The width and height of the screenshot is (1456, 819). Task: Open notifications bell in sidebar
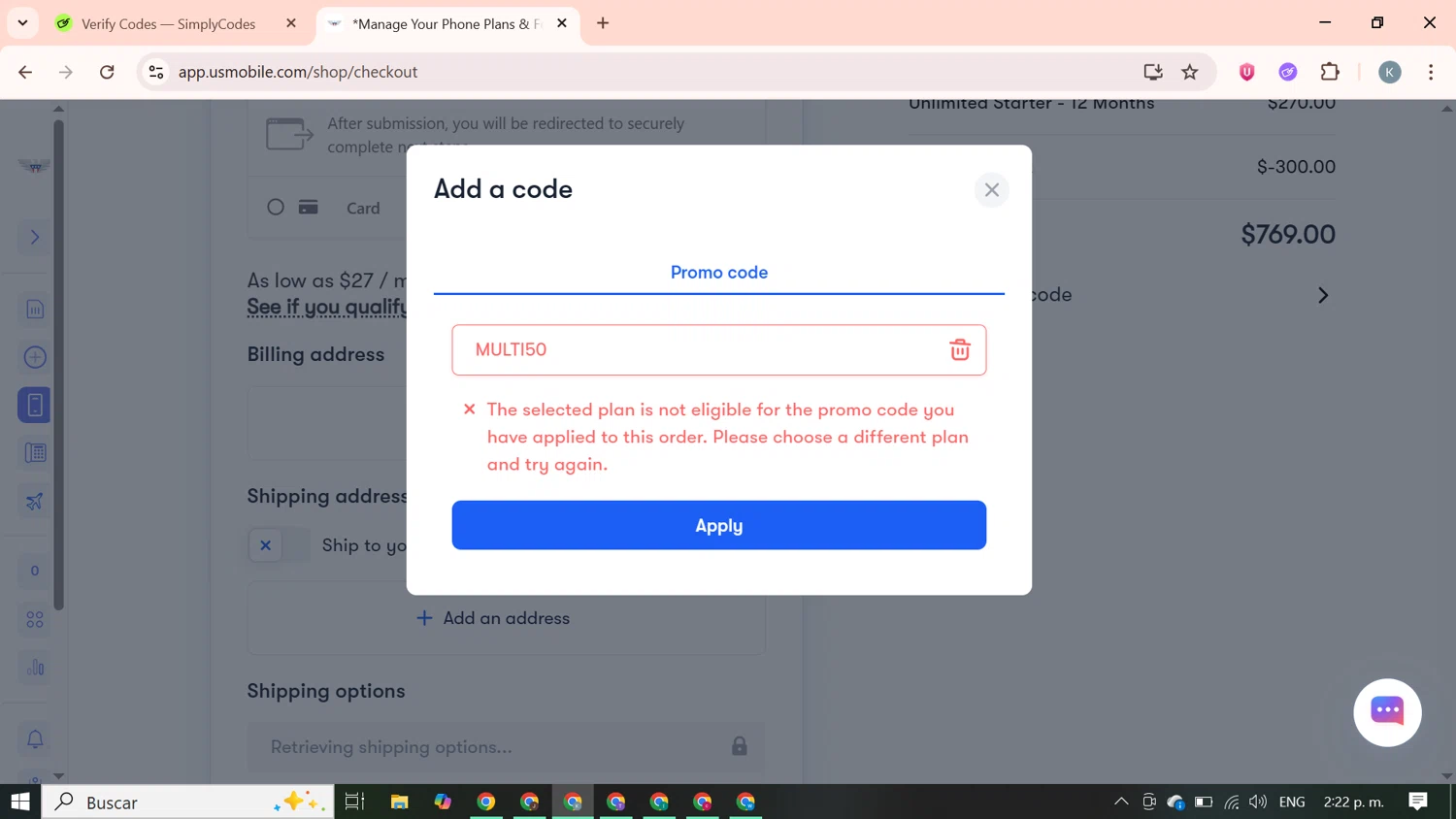click(x=35, y=739)
